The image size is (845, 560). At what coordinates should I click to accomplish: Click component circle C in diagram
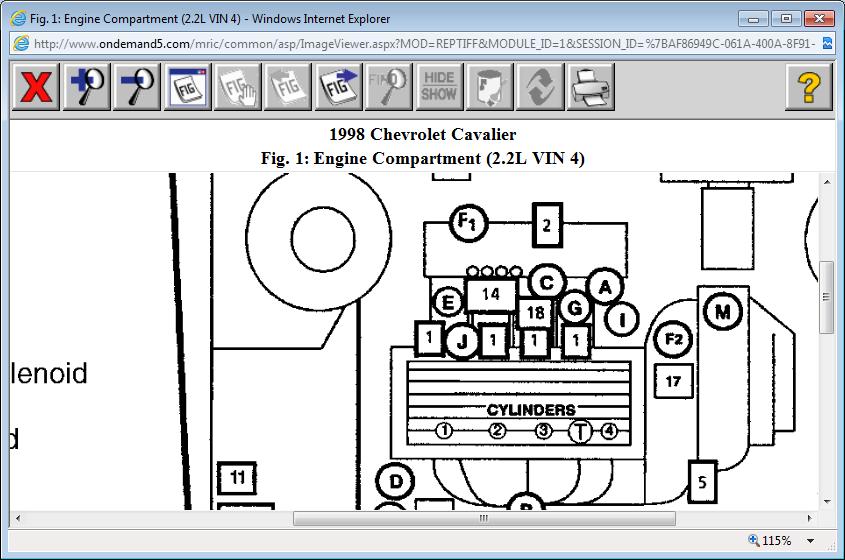547,283
